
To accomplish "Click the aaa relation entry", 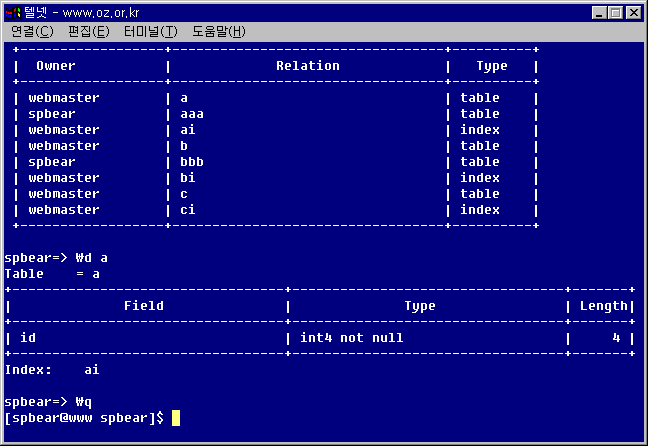I will click(192, 114).
